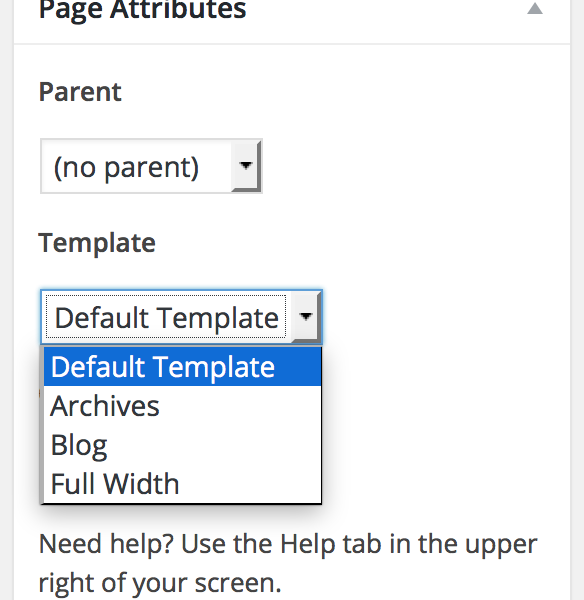Open the "(no parent)" Parent select box
The image size is (584, 600).
tap(151, 166)
